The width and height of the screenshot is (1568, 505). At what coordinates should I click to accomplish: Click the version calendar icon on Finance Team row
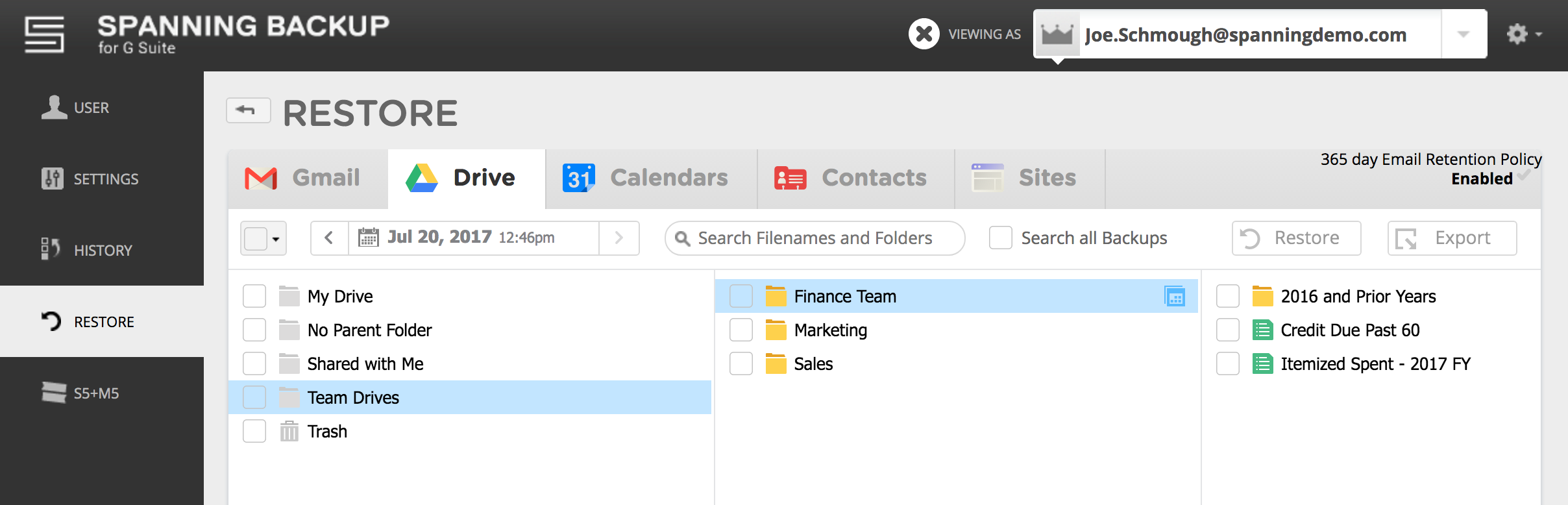point(1175,296)
